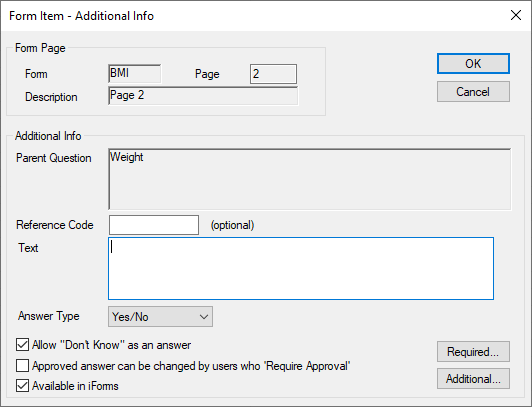Click the Cancel button
The width and height of the screenshot is (532, 407).
tap(473, 92)
